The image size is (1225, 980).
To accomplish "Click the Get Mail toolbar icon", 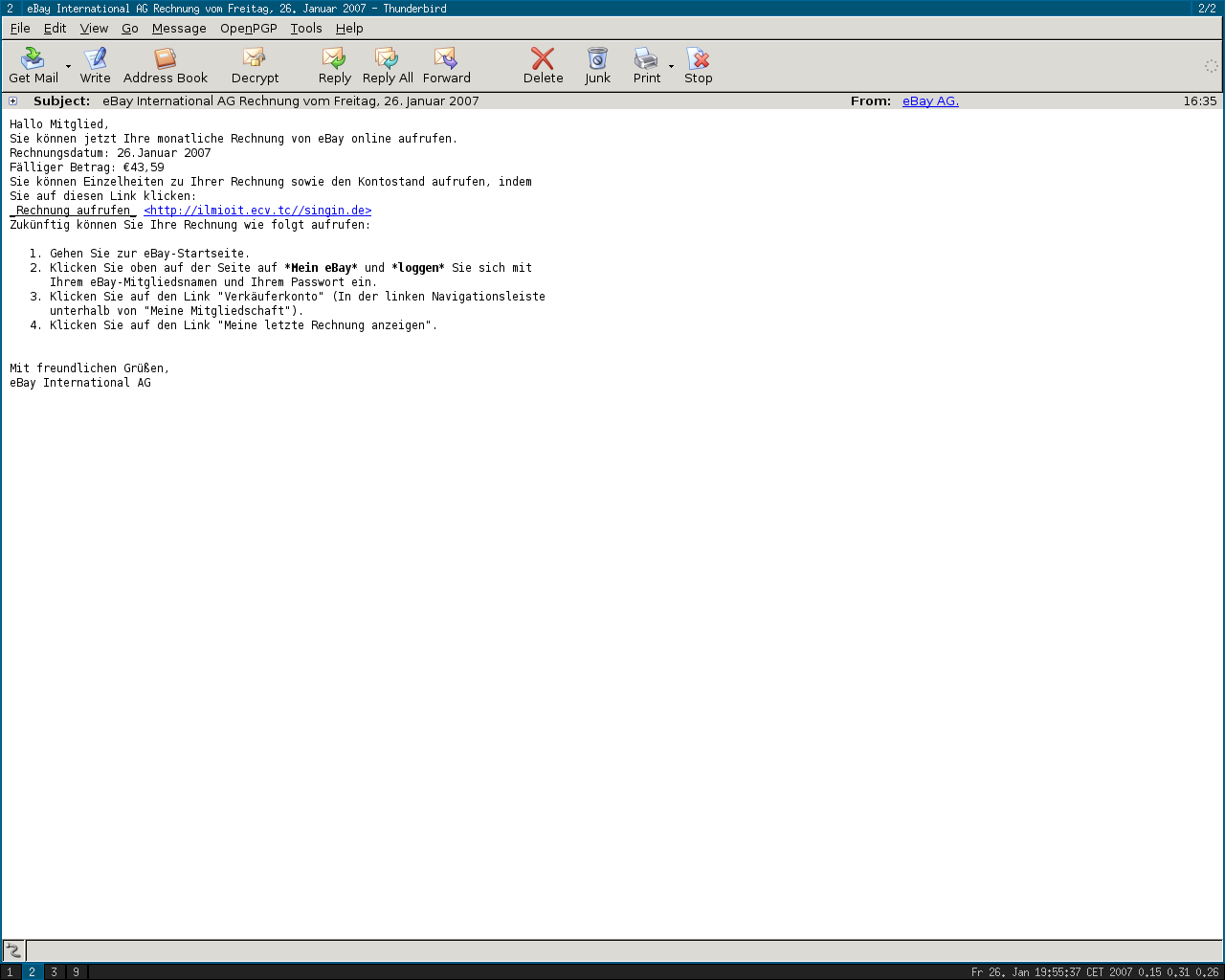I will tap(33, 66).
